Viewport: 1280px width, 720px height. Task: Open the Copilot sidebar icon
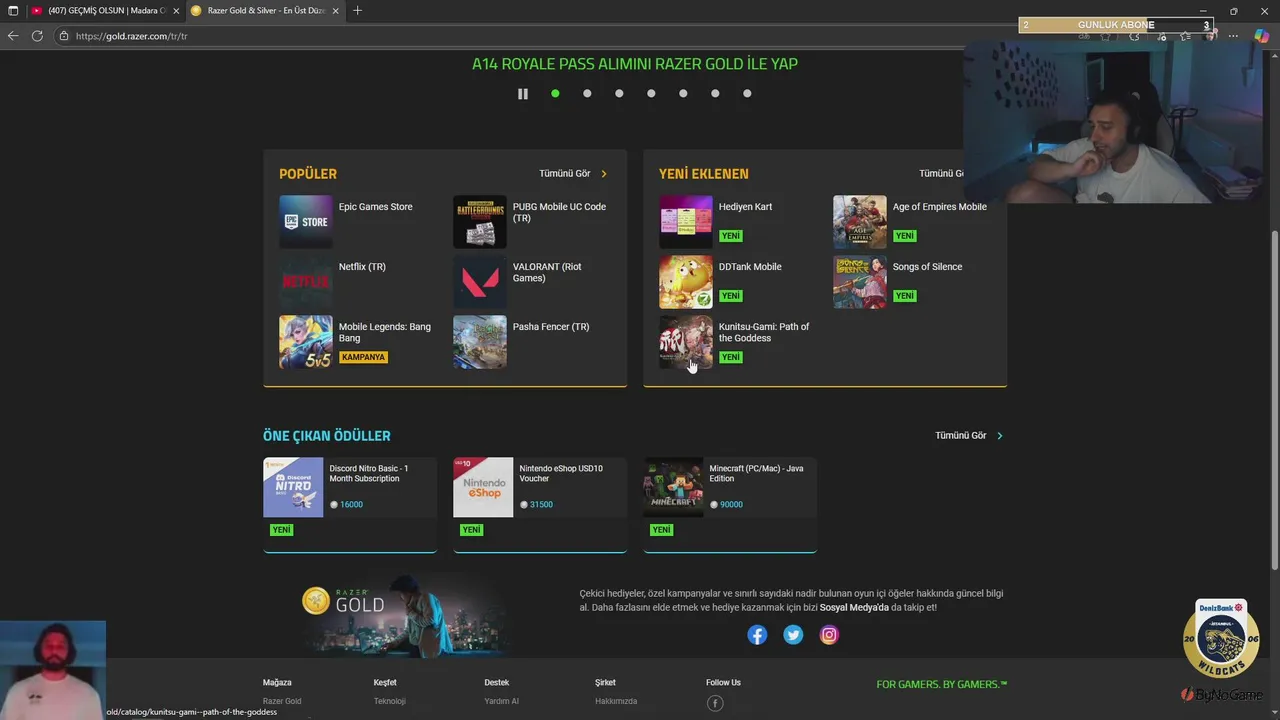click(1262, 36)
